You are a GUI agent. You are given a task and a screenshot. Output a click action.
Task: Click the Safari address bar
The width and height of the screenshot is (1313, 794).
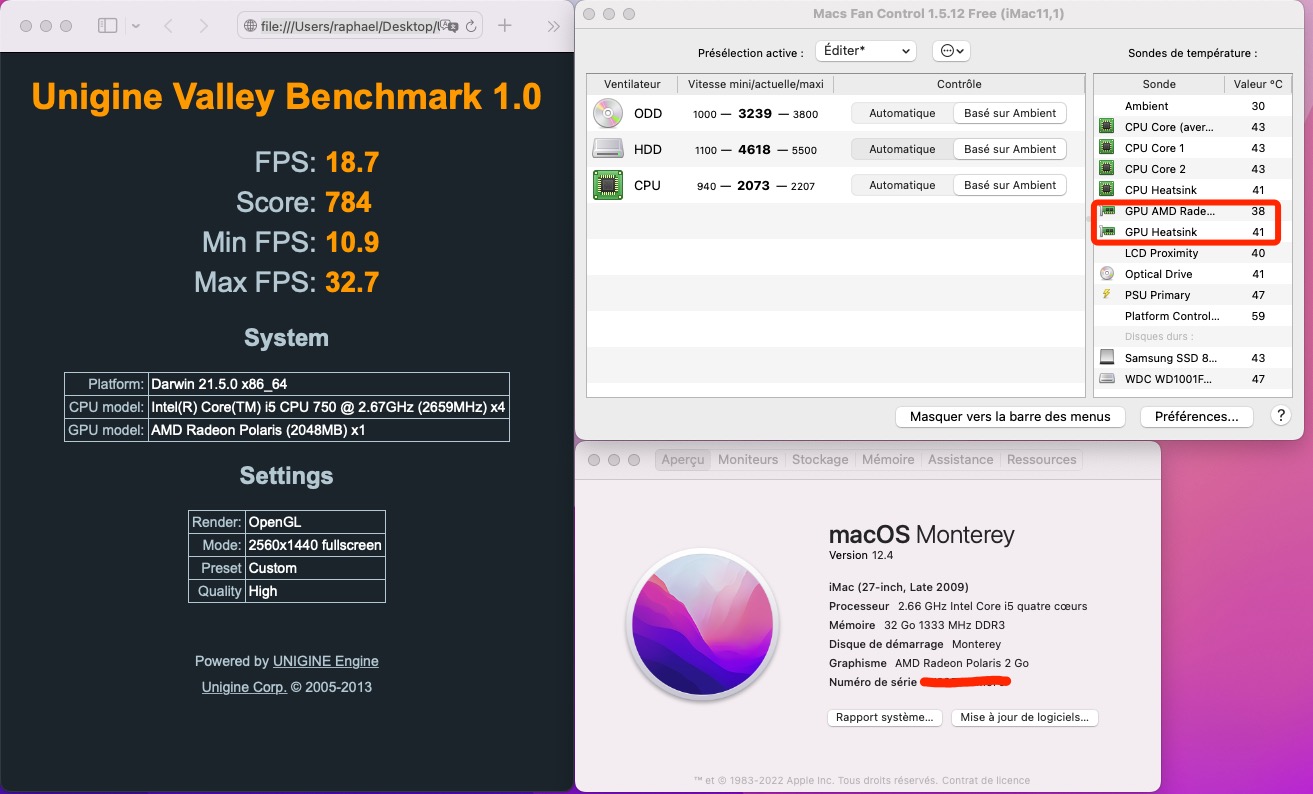coord(360,26)
